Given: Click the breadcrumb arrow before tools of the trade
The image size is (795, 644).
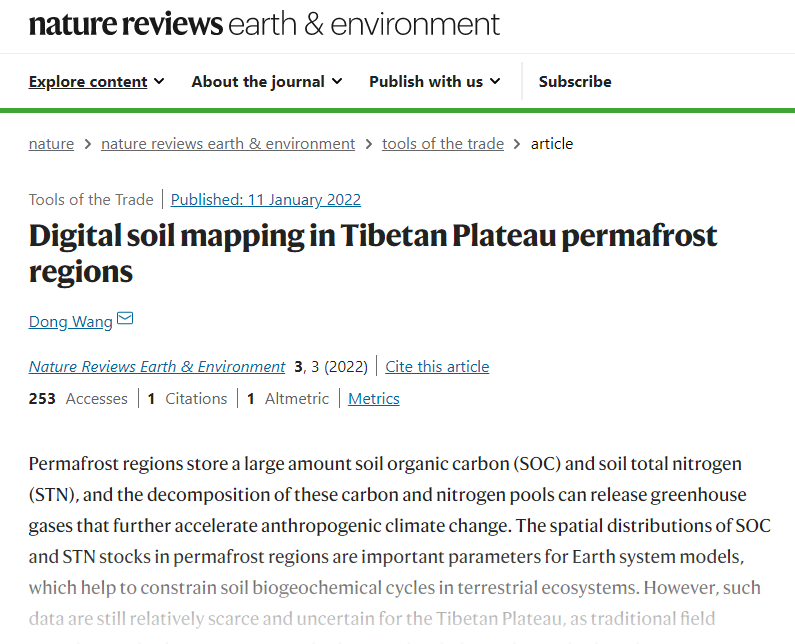Looking at the screenshot, I should point(369,144).
